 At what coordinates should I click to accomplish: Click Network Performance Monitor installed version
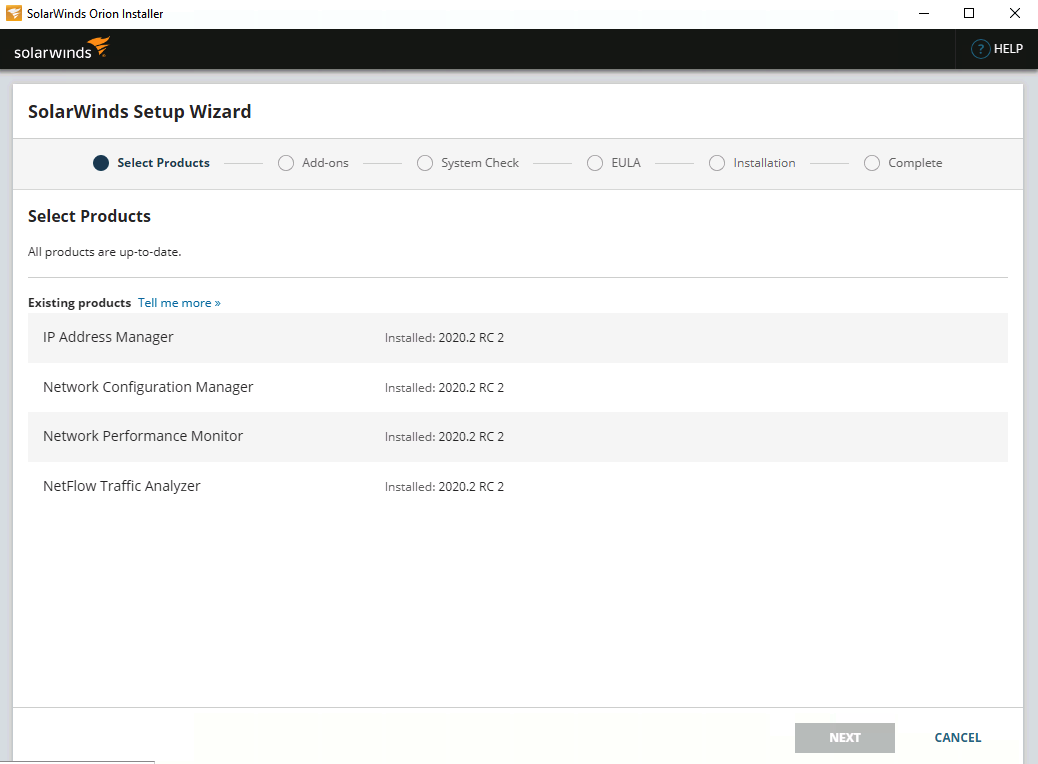(x=444, y=437)
